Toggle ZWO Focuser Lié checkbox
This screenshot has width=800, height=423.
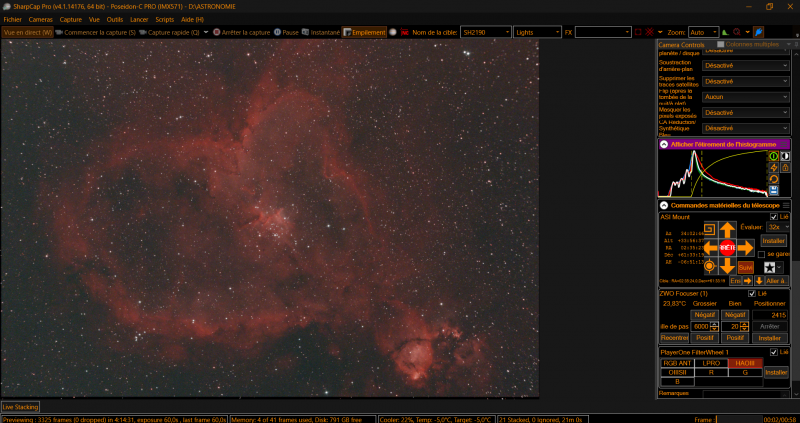752,293
